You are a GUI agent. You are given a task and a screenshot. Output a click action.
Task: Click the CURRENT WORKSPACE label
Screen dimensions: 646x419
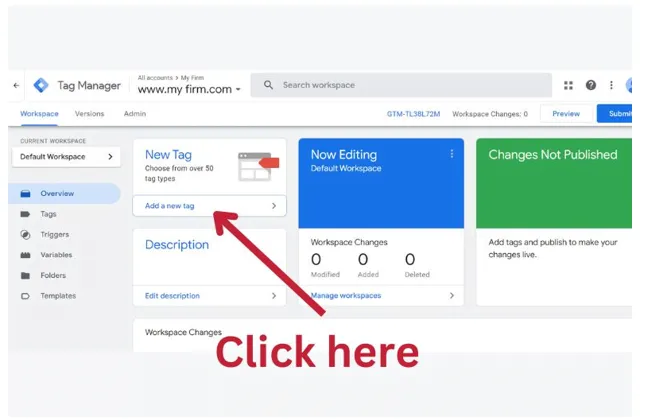pyautogui.click(x=53, y=141)
